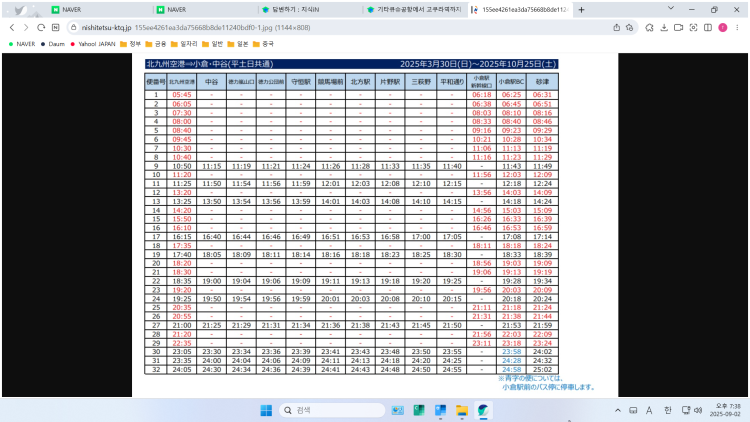The width and height of the screenshot is (750, 422).
Task: Open the extensions puzzle icon
Action: [649, 28]
